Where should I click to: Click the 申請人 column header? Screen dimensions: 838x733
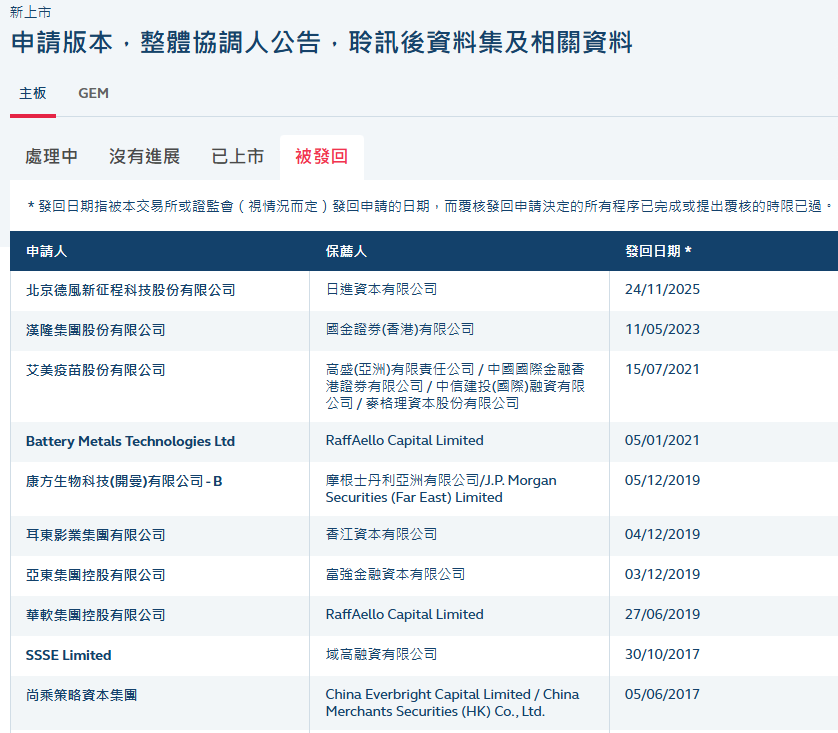pyautogui.click(x=46, y=251)
